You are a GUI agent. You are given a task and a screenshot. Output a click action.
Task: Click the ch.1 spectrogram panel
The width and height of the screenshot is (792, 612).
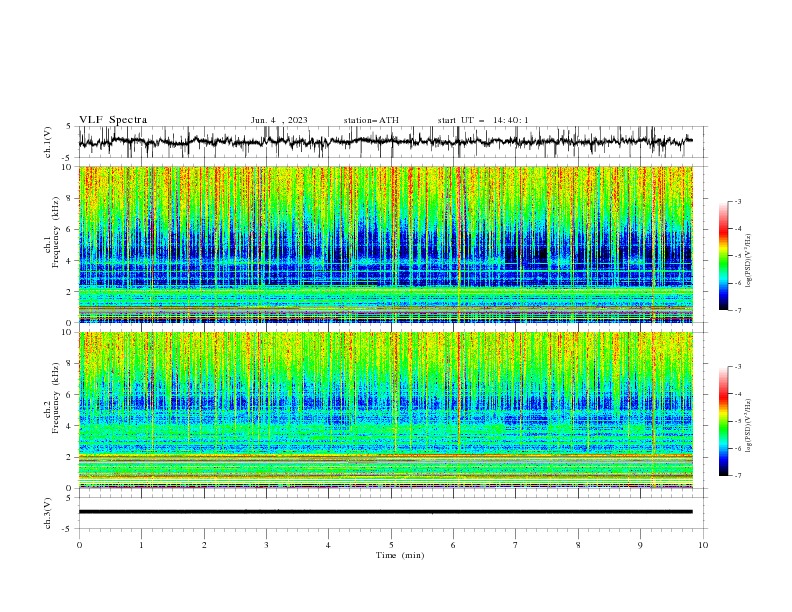(385, 244)
